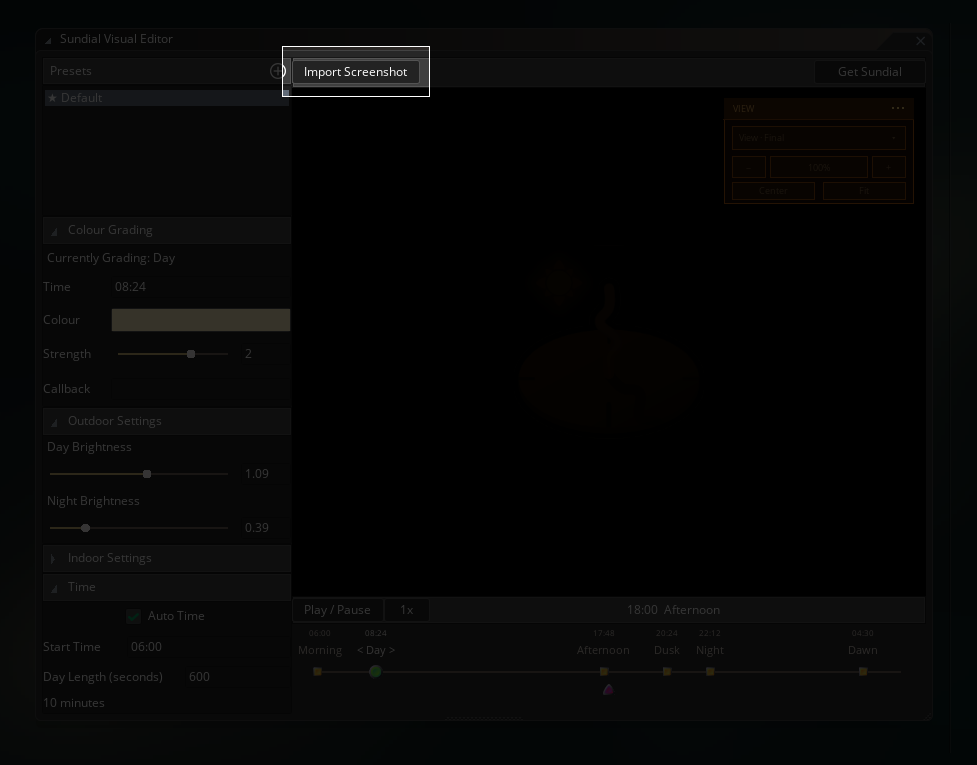977x765 pixels.
Task: Click the grading Time field 08:24
Action: (201, 287)
